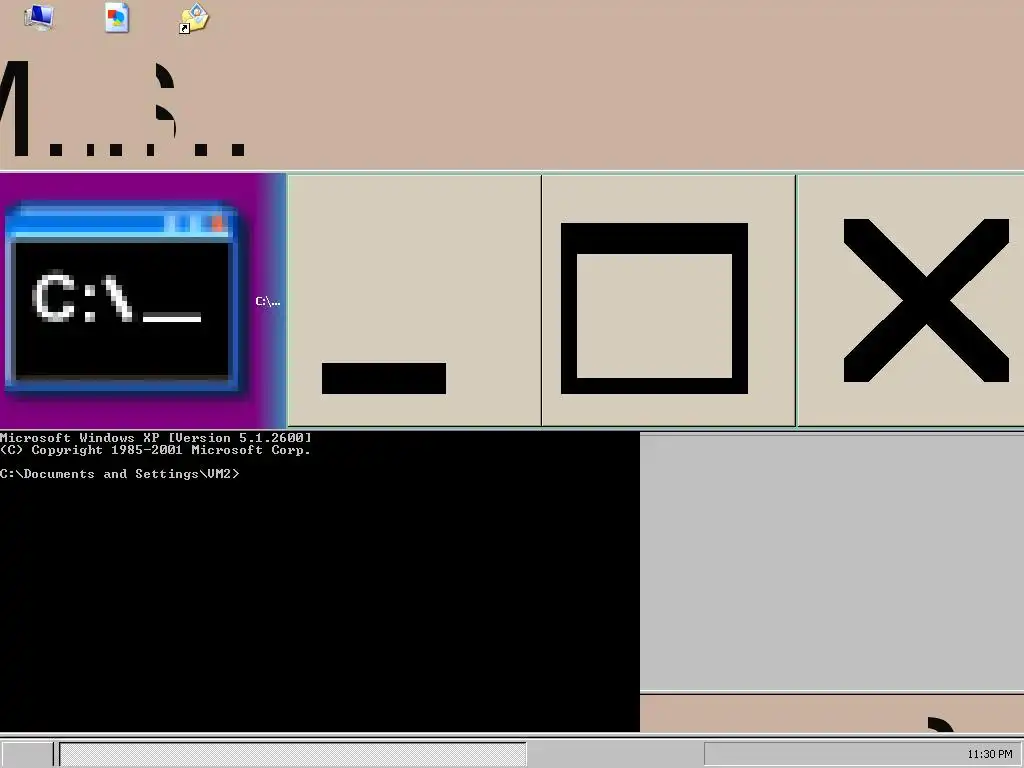Viewport: 1024px width, 768px height.
Task: Click the small "C:\..." title text
Action: [268, 301]
